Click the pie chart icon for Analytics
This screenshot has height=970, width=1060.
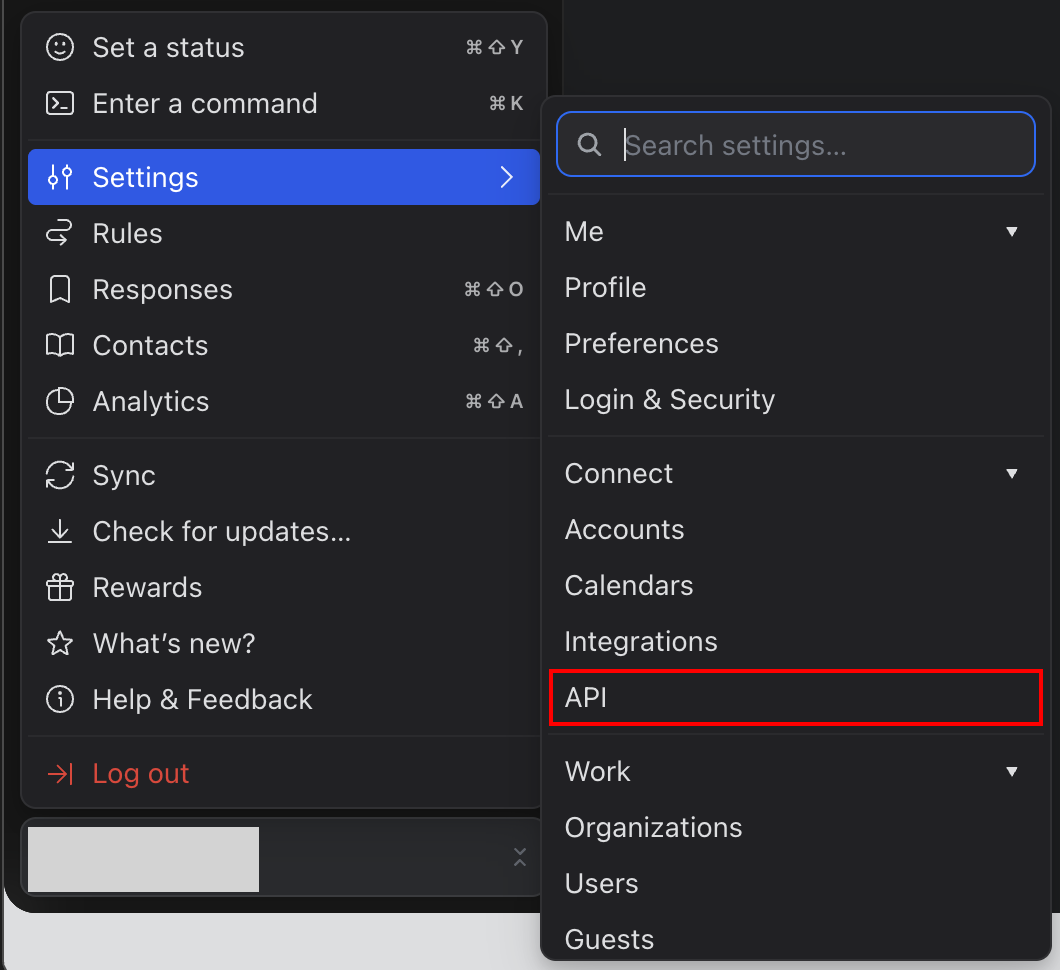pyautogui.click(x=59, y=402)
